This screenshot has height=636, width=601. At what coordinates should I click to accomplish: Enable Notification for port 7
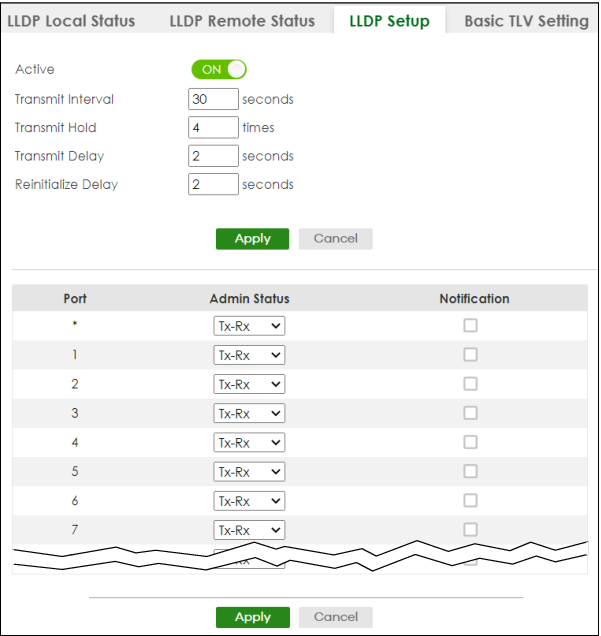[470, 530]
